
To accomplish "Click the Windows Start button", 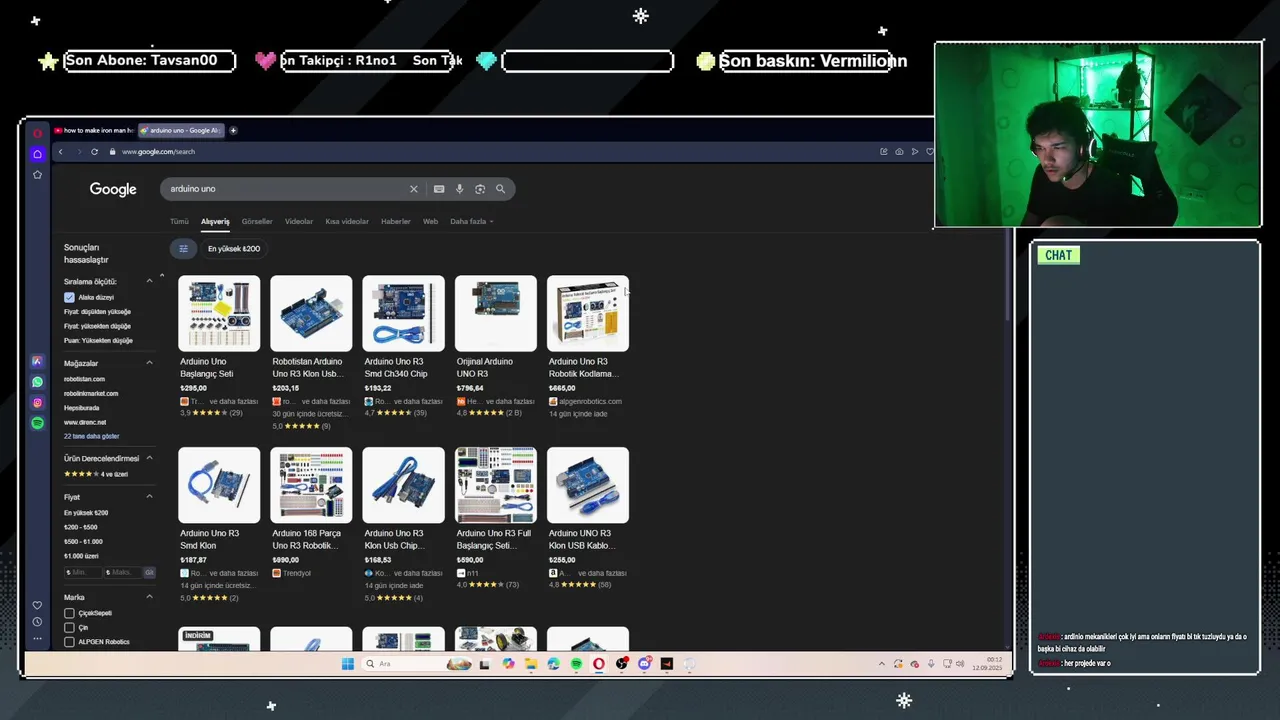I will pyautogui.click(x=347, y=664).
